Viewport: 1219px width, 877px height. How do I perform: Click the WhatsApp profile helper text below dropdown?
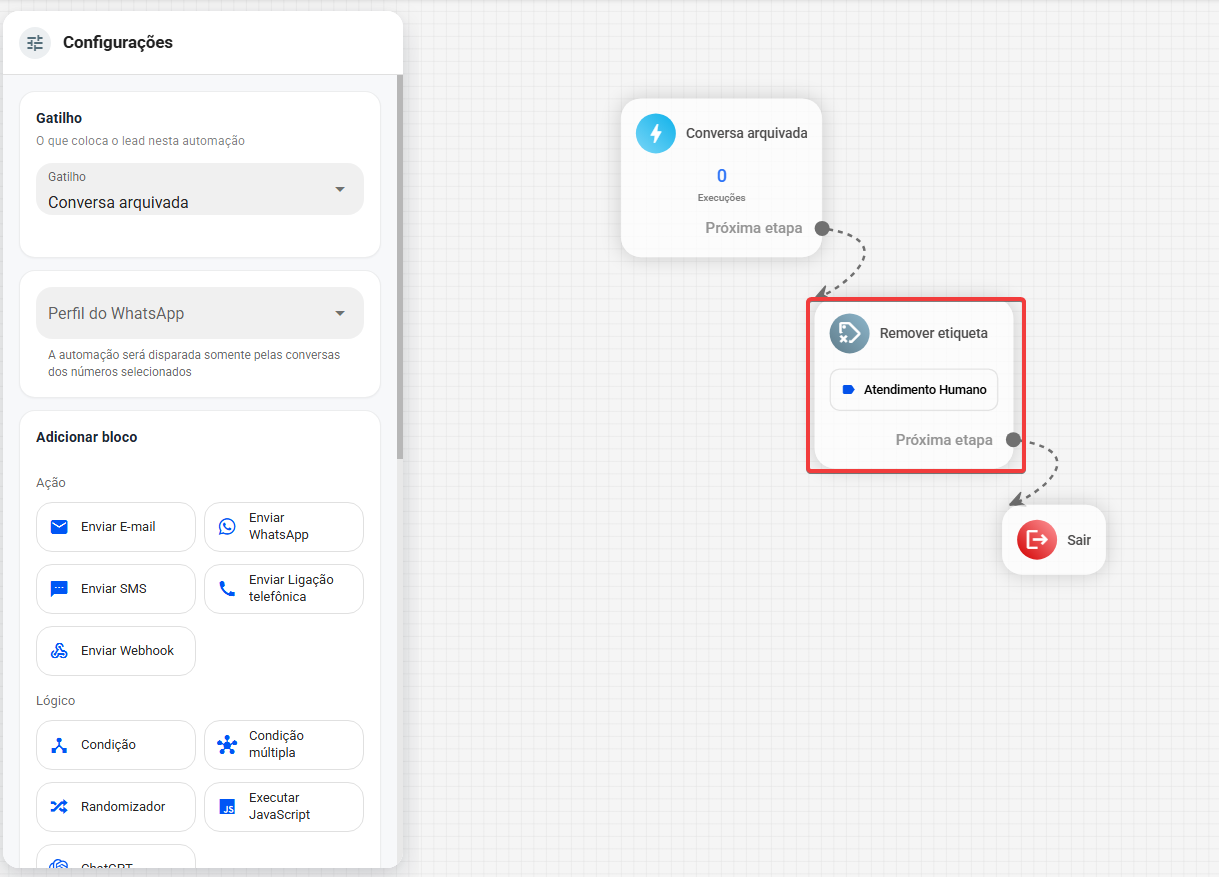point(194,364)
